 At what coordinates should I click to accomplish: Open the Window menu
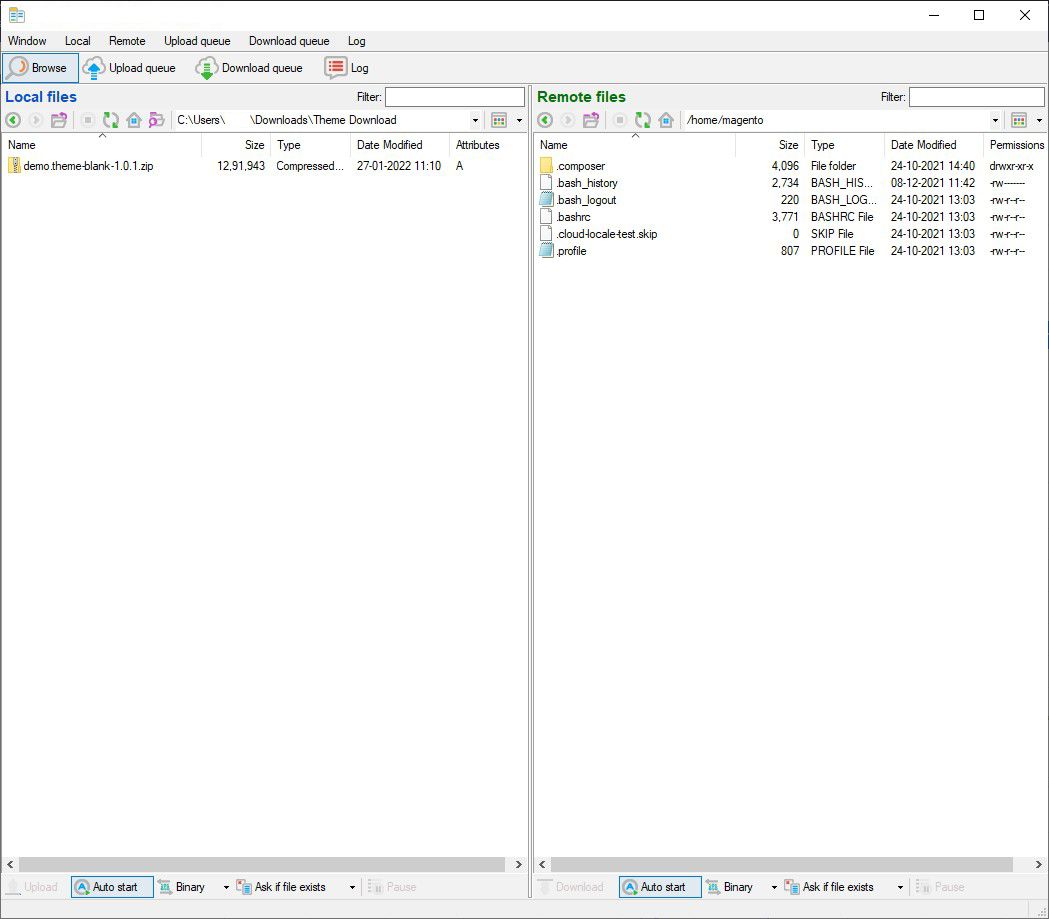pyautogui.click(x=26, y=41)
